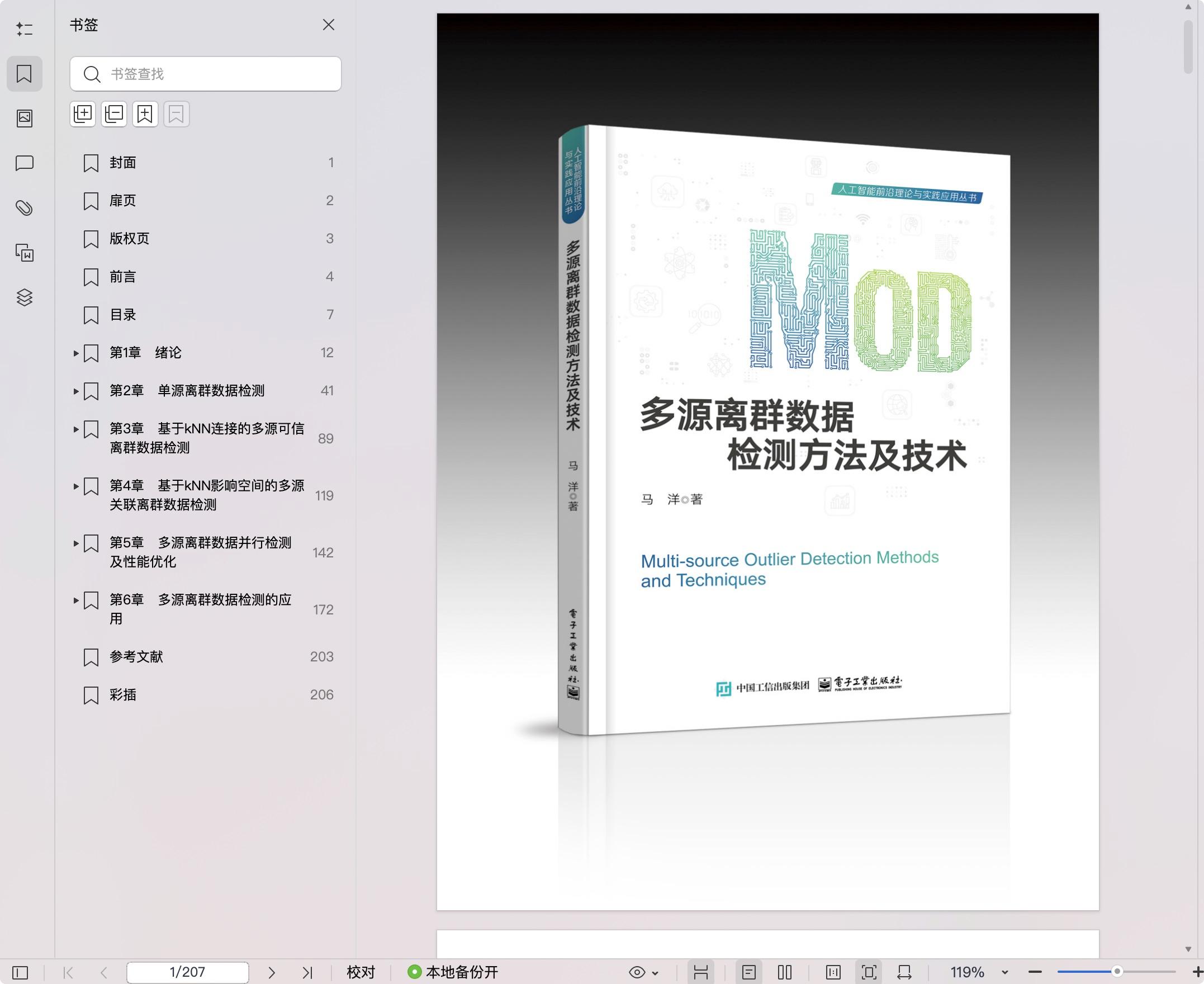The image size is (1204, 984).
Task: Click the 本地备份开 backup status
Action: click(x=453, y=972)
